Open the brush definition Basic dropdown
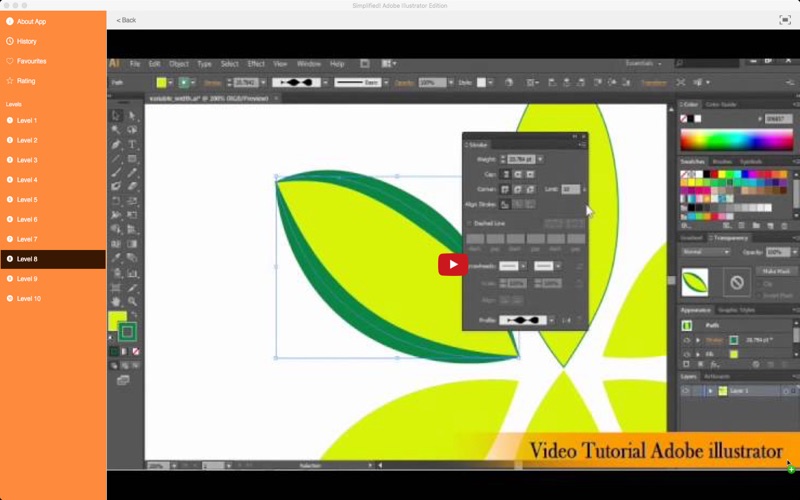The image size is (800, 500). click(x=386, y=83)
